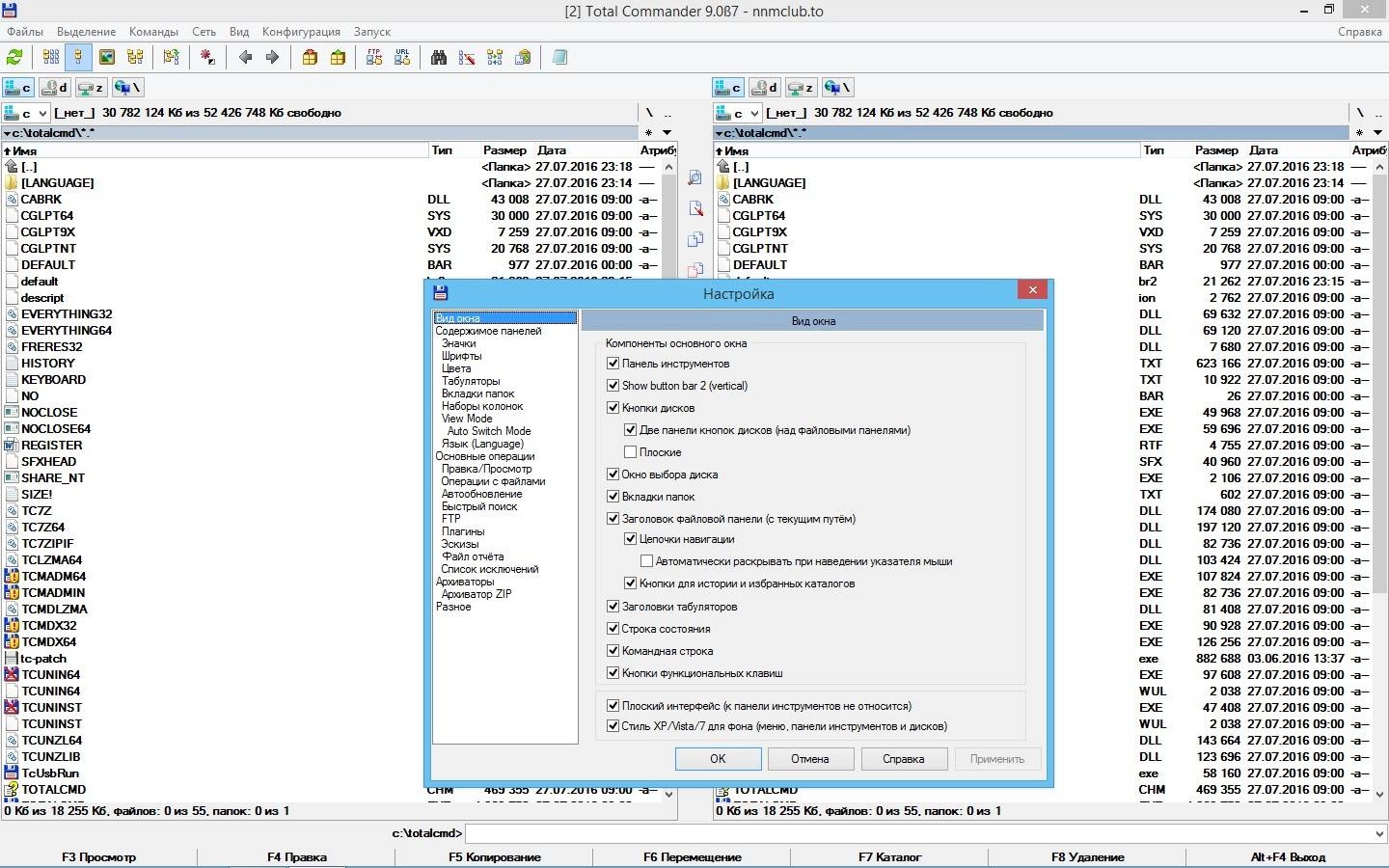Viewport: 1389px width, 868px height.
Task: Open left panel directory history arrow
Action: 667,133
